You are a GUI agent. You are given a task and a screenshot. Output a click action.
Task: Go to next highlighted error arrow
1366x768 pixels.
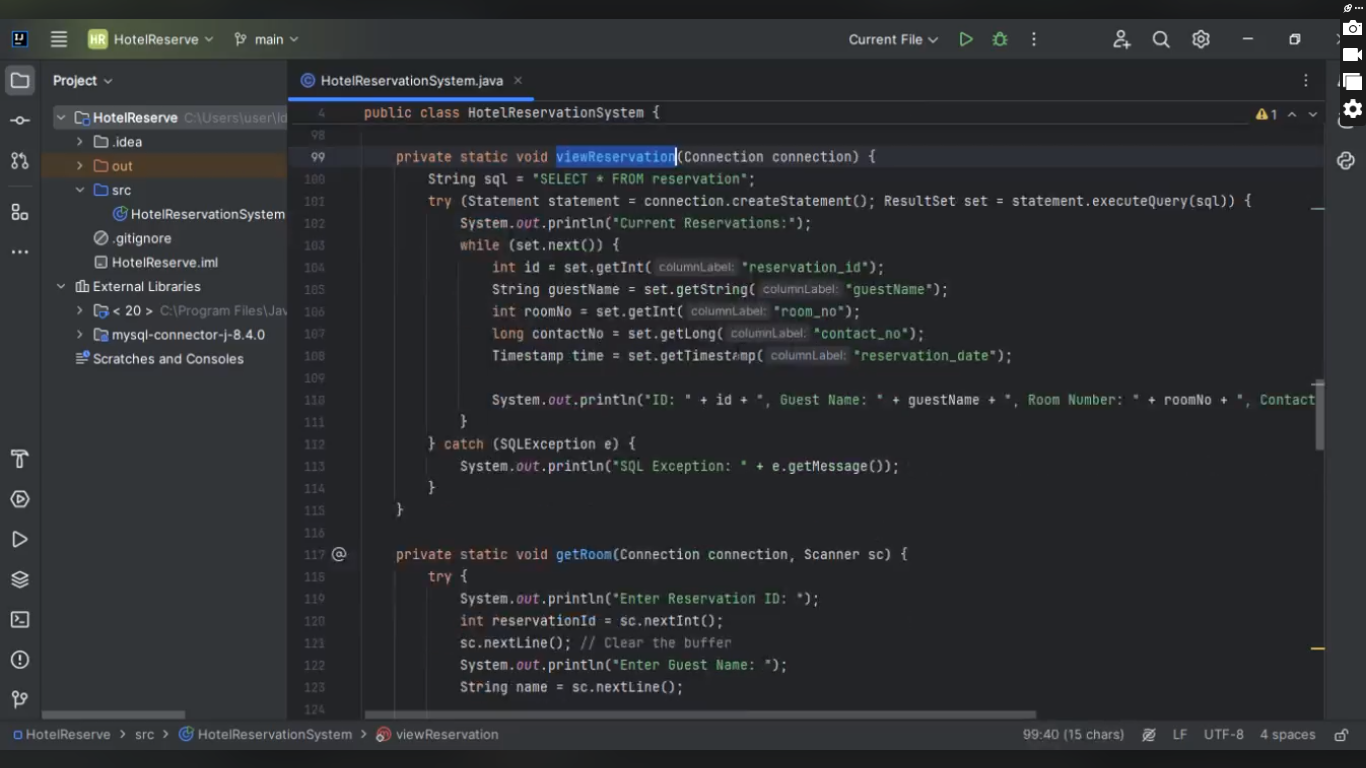(x=1313, y=115)
